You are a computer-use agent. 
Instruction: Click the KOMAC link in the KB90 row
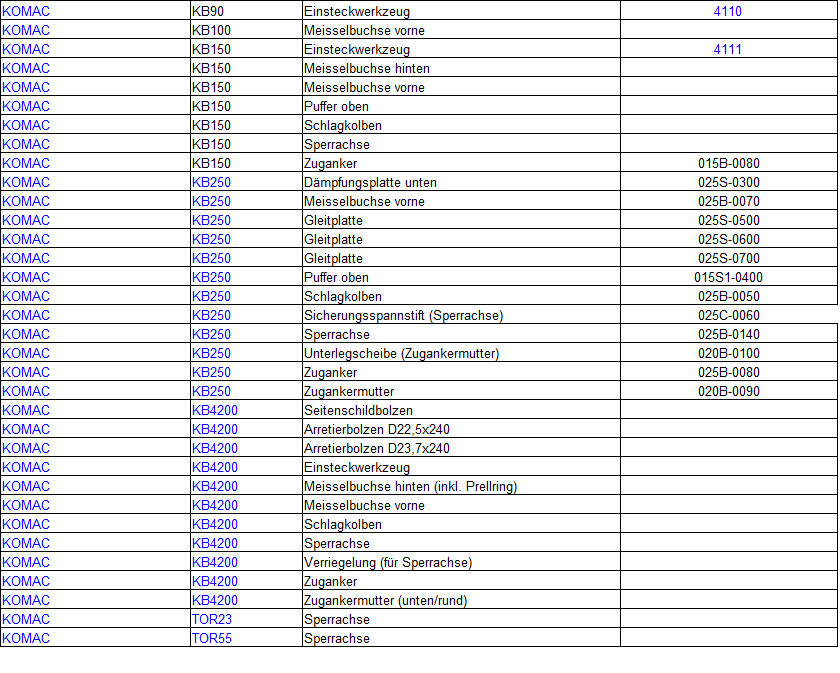[x=26, y=11]
